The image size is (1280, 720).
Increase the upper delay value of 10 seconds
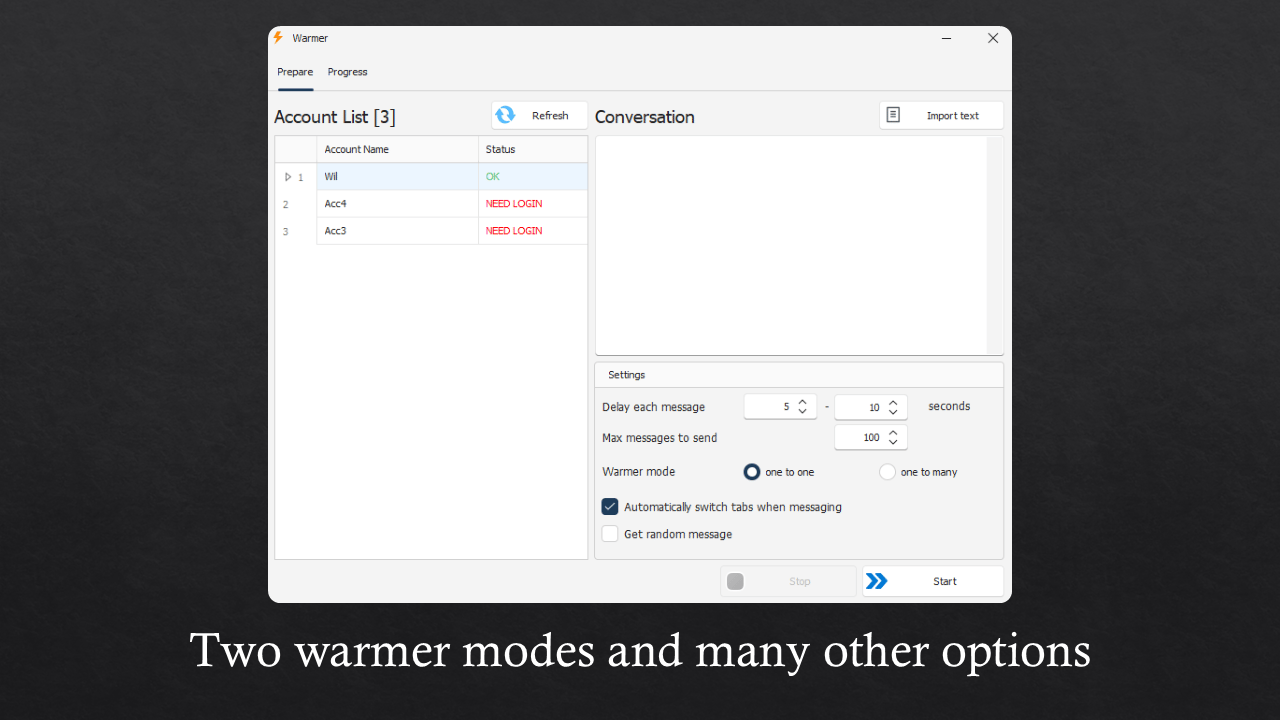tap(892, 402)
